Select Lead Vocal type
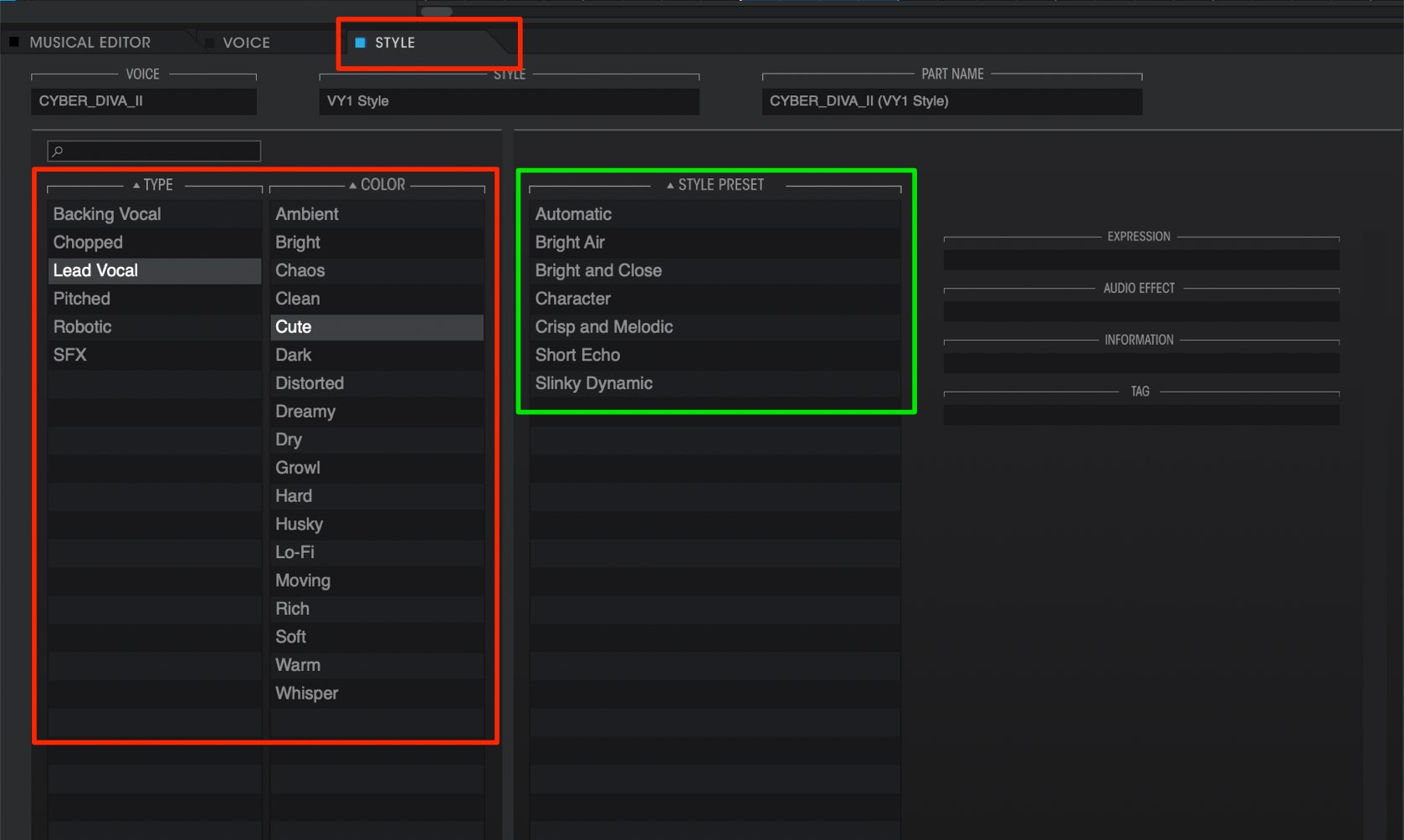 click(x=155, y=270)
